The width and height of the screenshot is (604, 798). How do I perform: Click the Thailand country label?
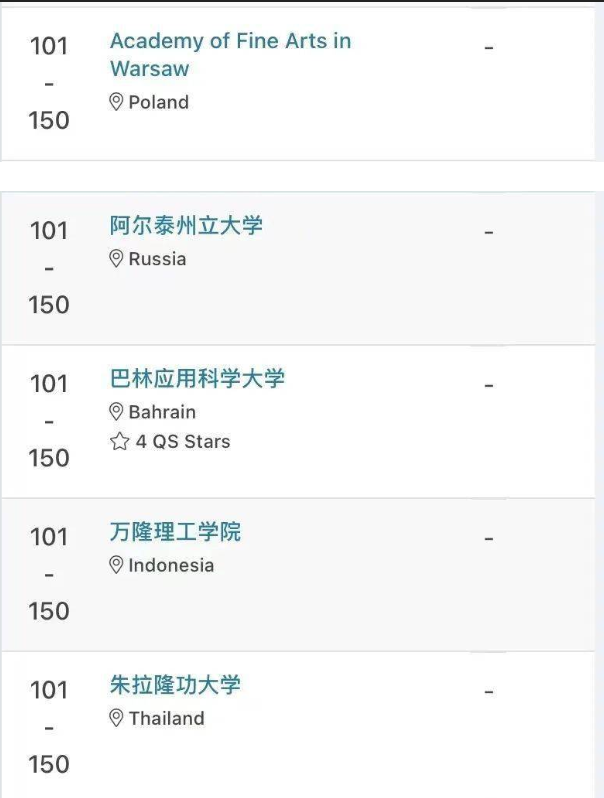166,719
